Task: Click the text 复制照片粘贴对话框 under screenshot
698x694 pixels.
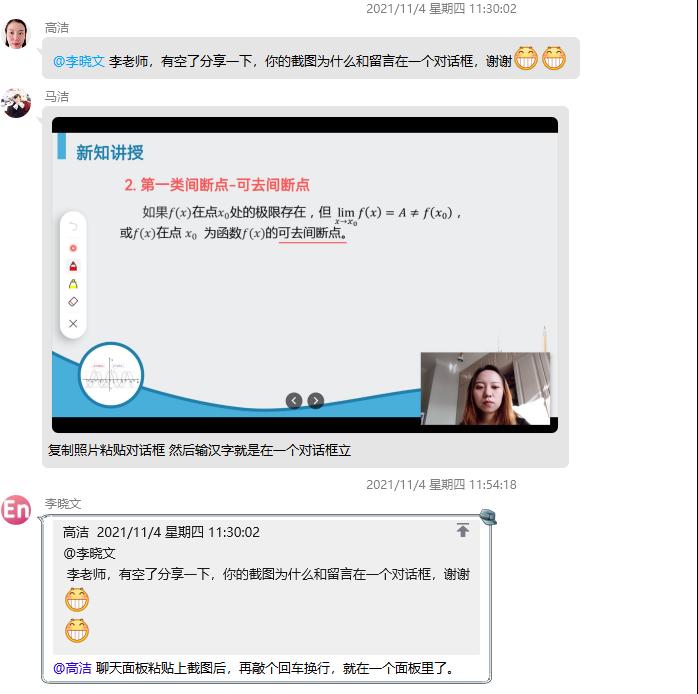Action: point(106,450)
